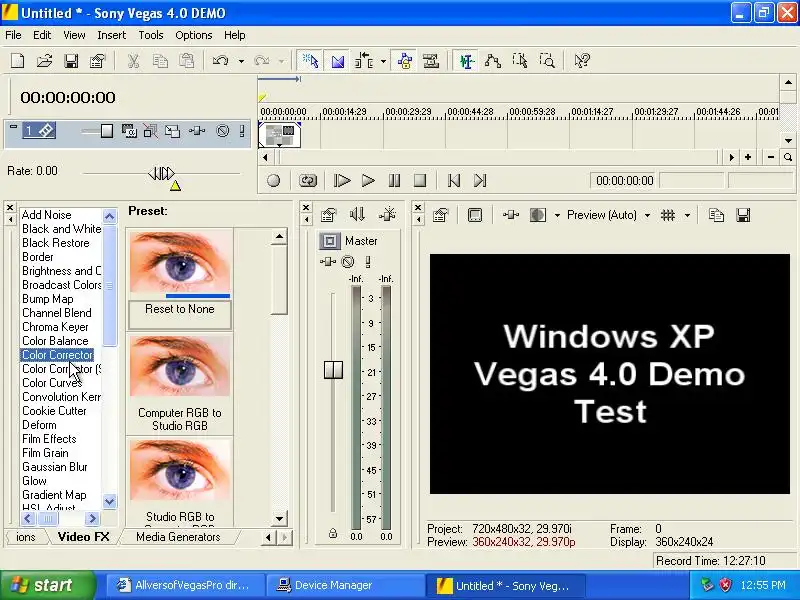Switch to Video FX tab
The width and height of the screenshot is (800, 600).
(x=84, y=537)
